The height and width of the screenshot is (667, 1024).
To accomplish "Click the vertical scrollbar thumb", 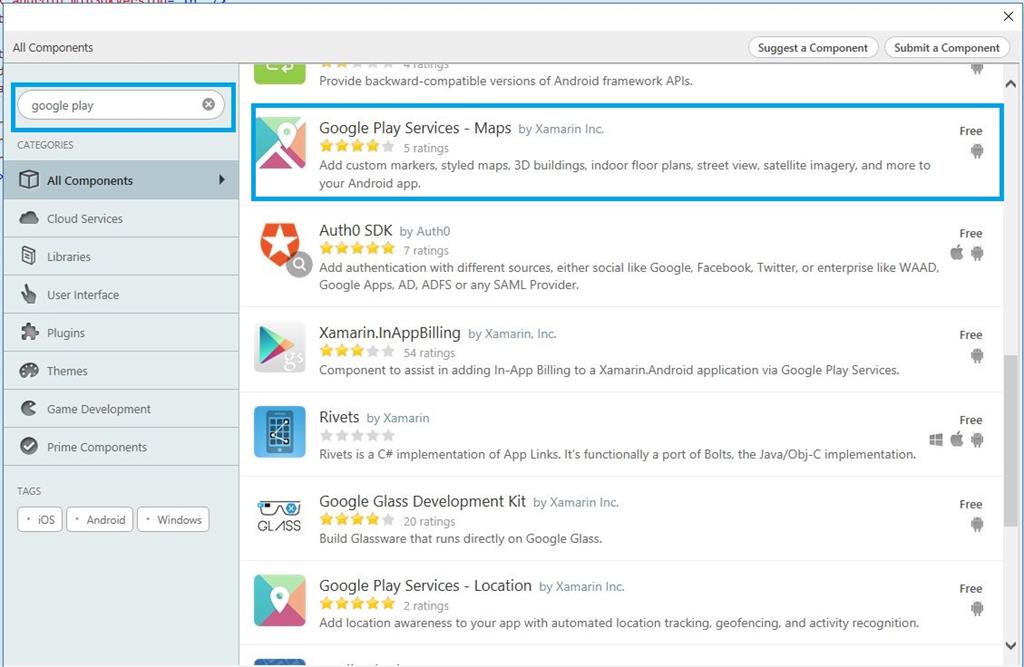I will point(1011,441).
